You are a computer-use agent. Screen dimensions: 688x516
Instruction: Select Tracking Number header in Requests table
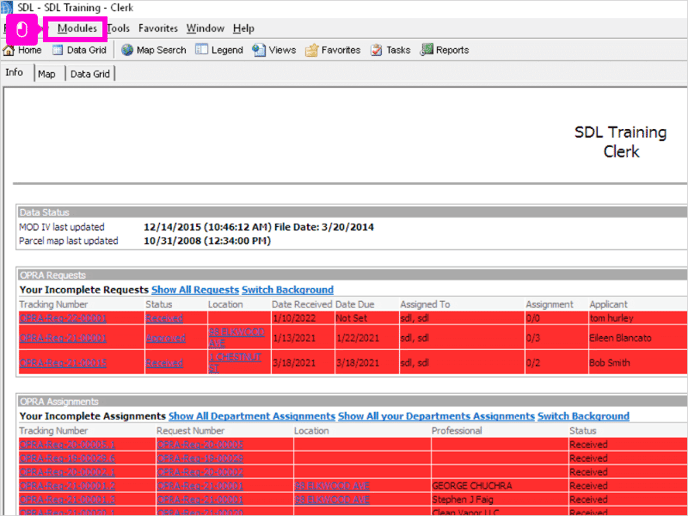[54, 305]
